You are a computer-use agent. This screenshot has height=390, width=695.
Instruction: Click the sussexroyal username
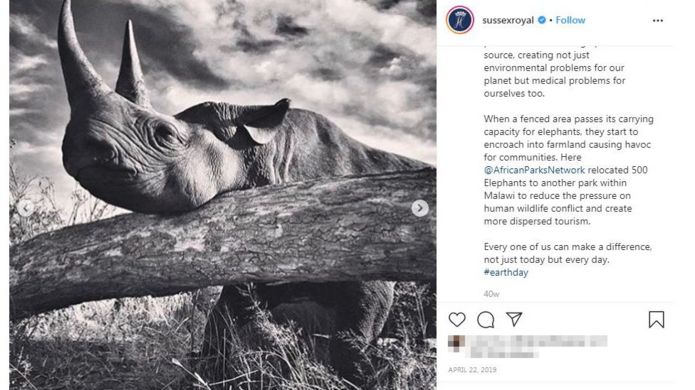508,20
